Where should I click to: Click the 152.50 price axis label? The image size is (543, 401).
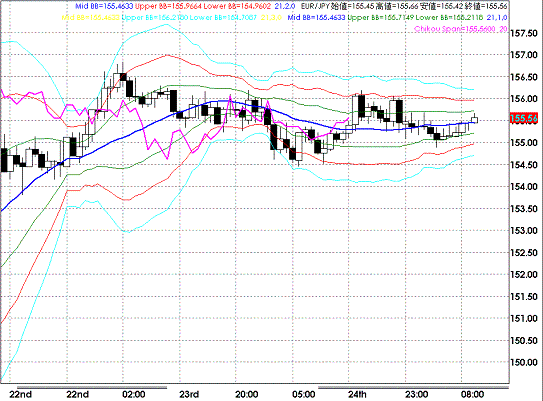pyautogui.click(x=524, y=252)
